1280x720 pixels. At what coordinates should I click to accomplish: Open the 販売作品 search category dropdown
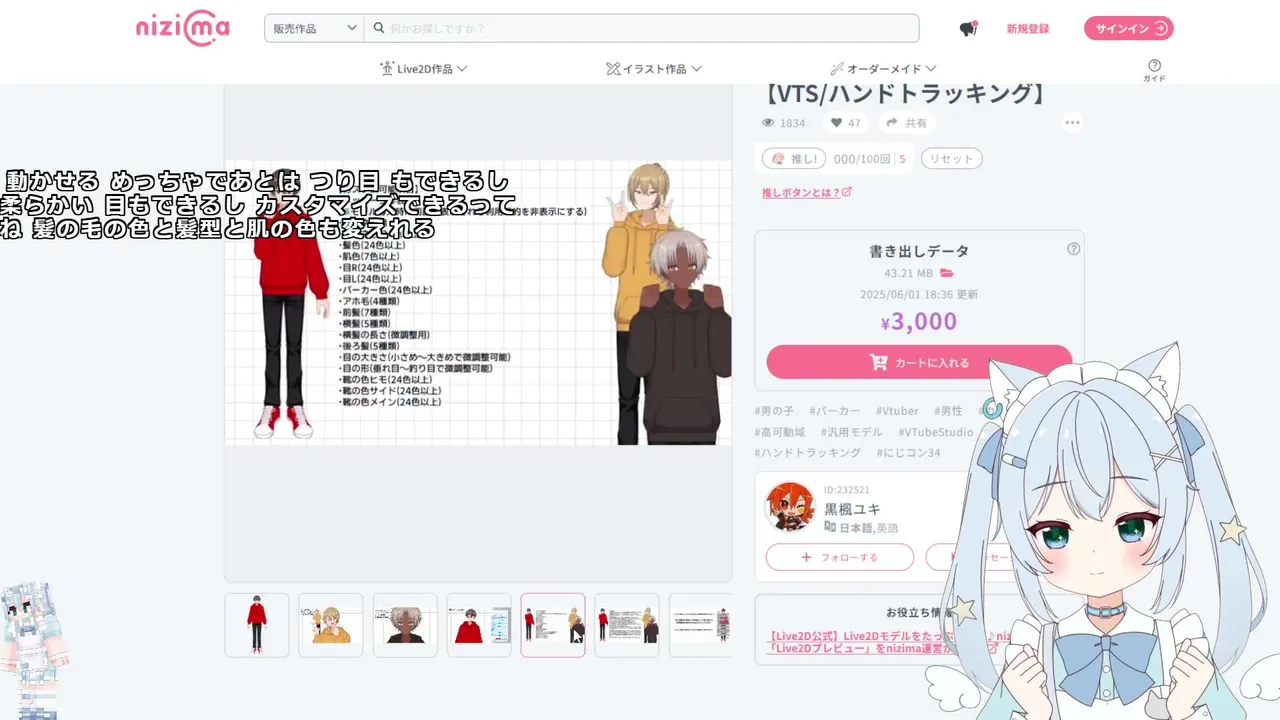pos(315,28)
